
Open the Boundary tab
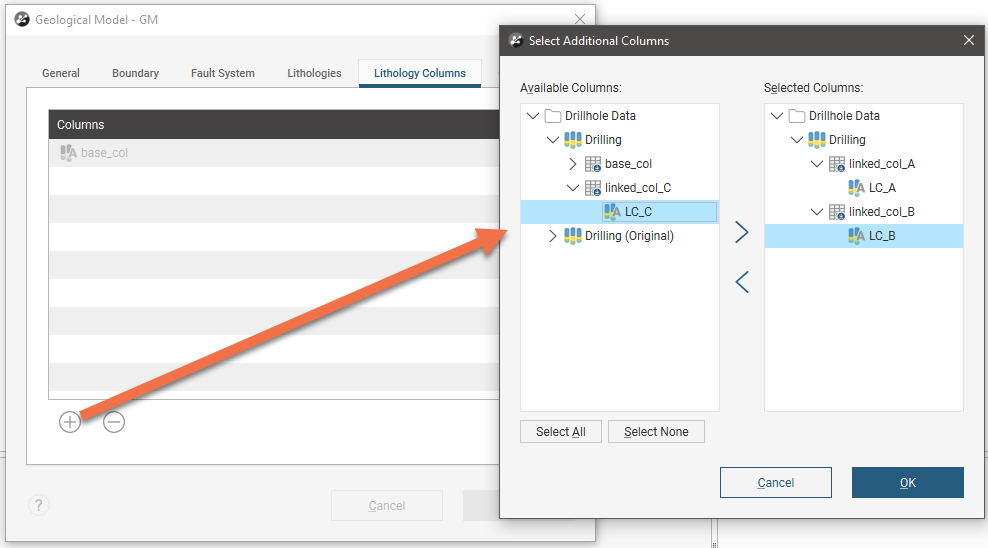coord(135,73)
